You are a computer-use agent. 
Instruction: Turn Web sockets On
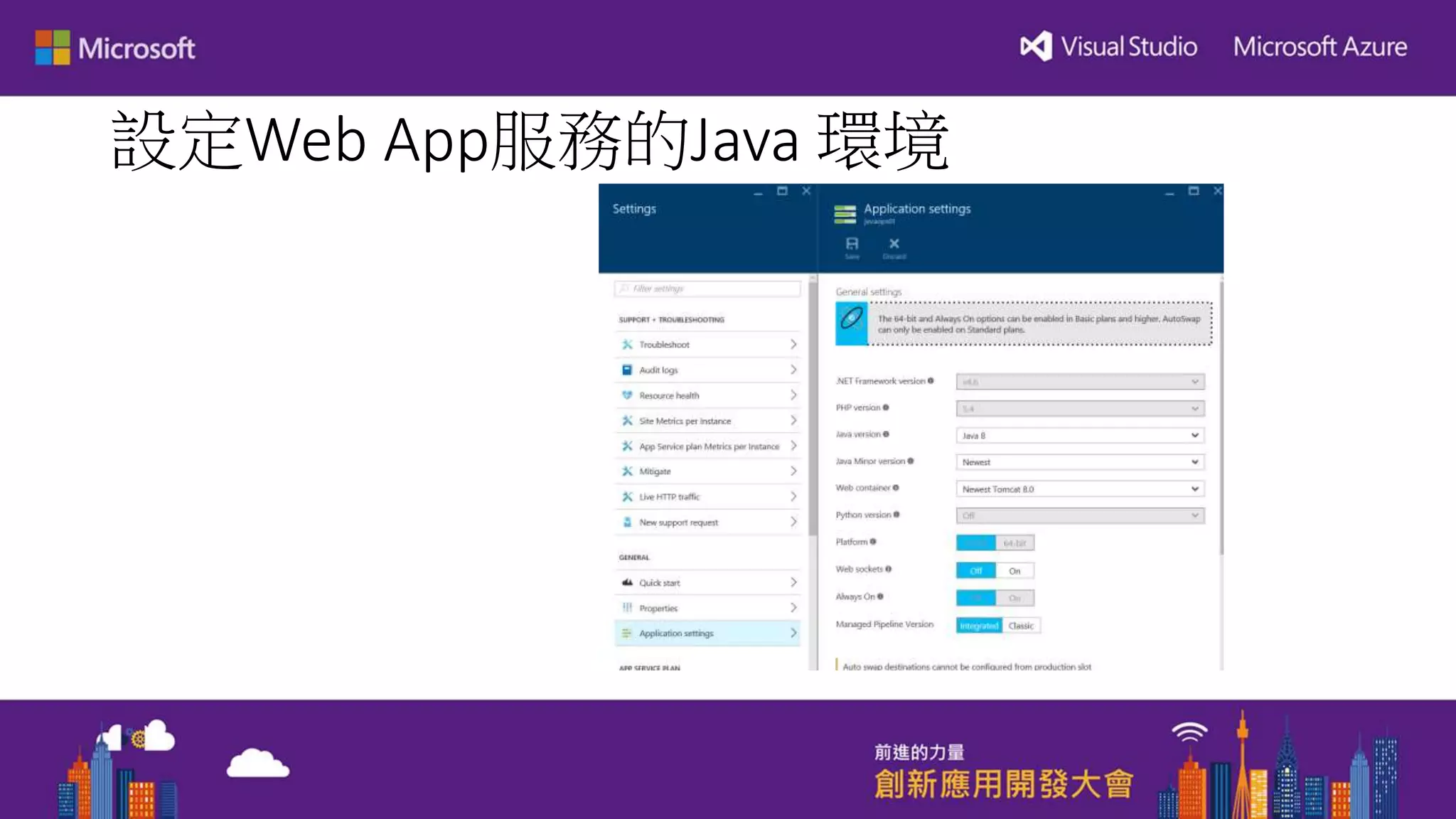tap(1015, 571)
